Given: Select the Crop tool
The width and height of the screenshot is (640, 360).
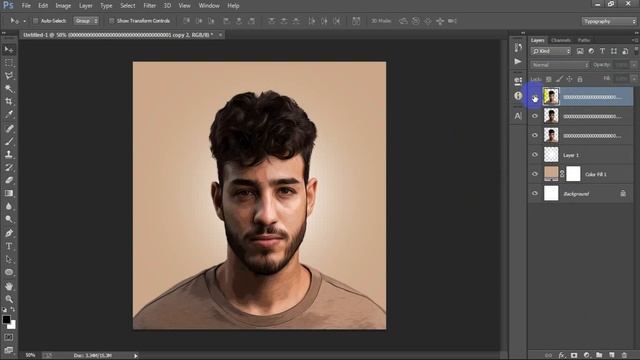Looking at the screenshot, I should tap(9, 101).
